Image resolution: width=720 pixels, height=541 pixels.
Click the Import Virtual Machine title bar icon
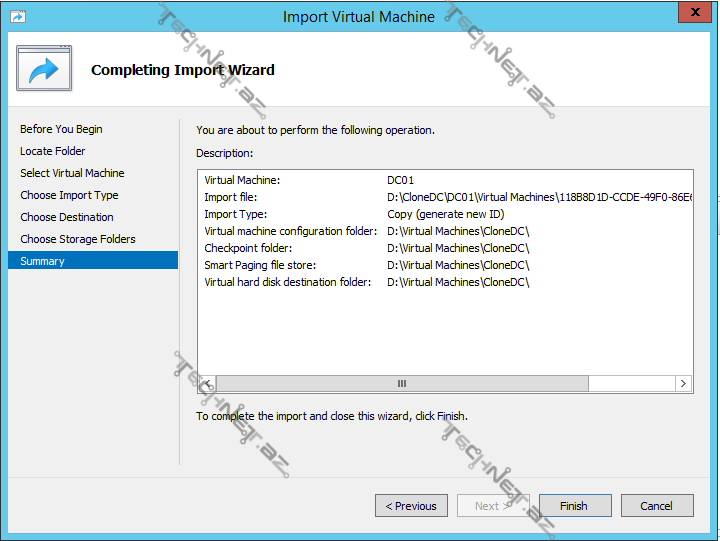17,17
